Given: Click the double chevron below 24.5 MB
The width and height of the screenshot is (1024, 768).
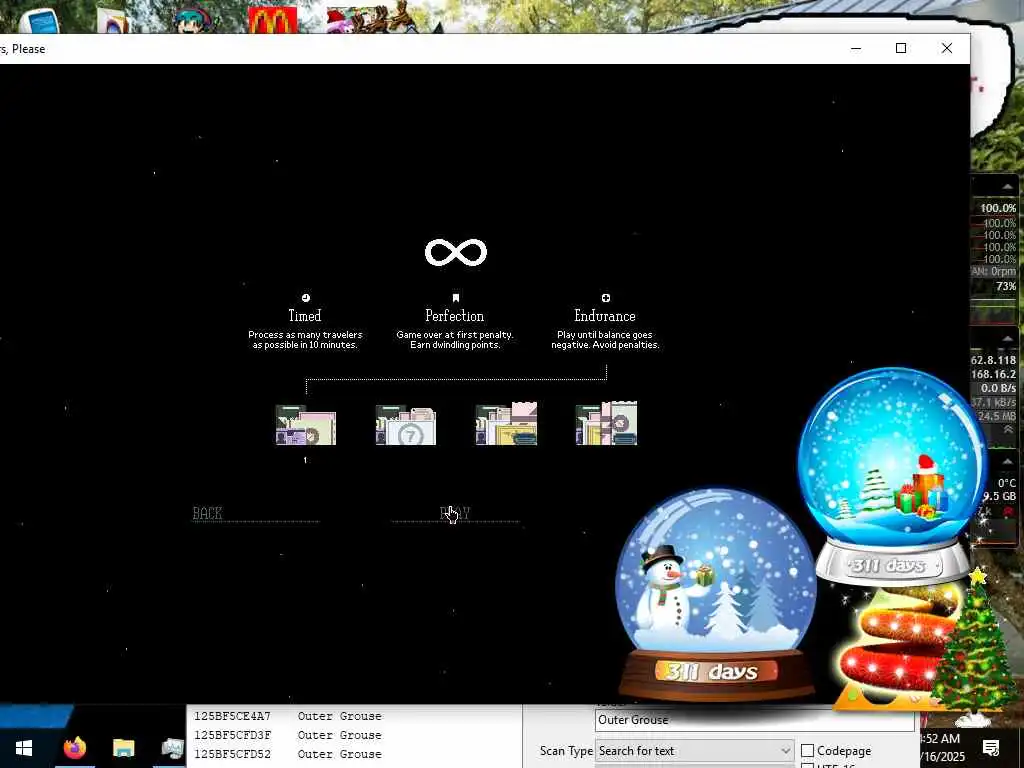Looking at the screenshot, I should 1008,429.
